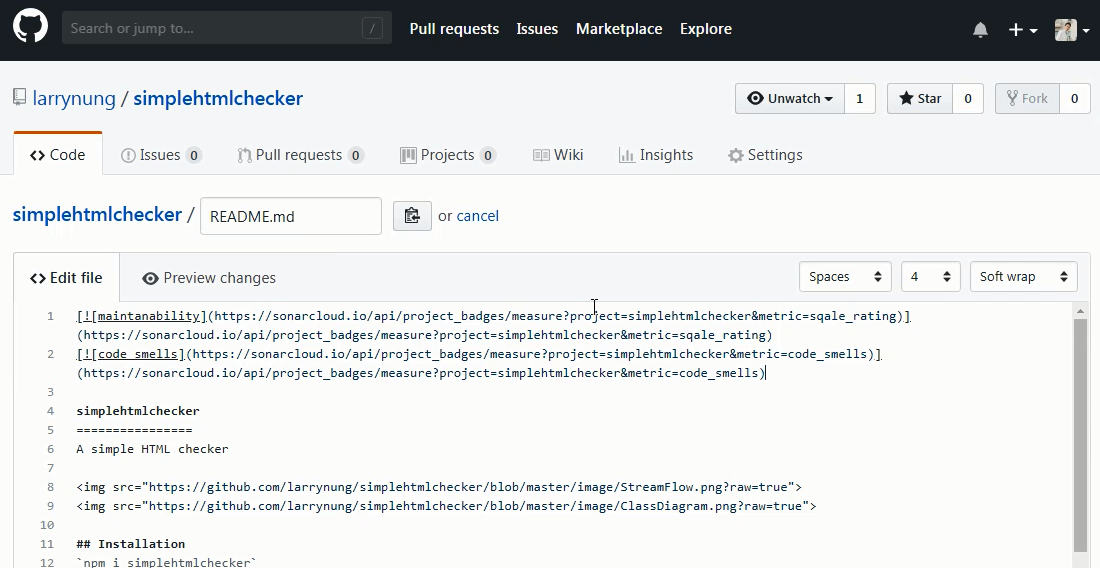
Task: Open Explore in top navigation
Action: pyautogui.click(x=706, y=29)
